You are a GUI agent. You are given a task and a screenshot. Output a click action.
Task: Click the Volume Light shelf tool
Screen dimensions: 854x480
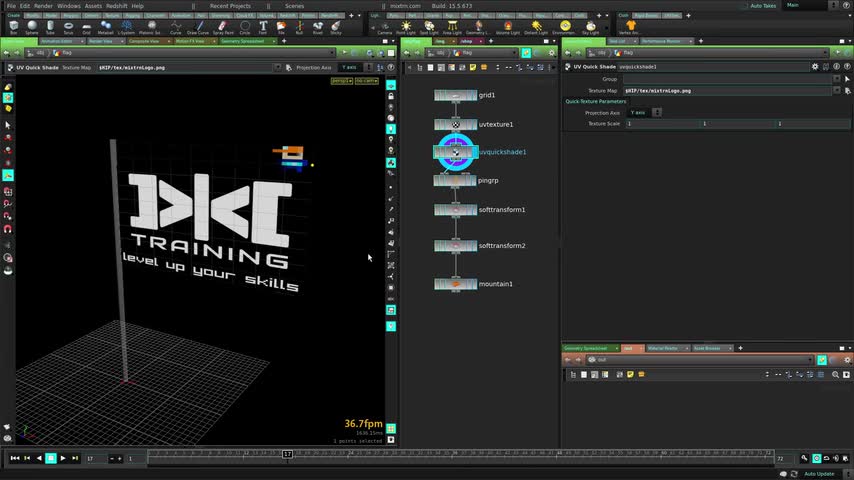[508, 27]
